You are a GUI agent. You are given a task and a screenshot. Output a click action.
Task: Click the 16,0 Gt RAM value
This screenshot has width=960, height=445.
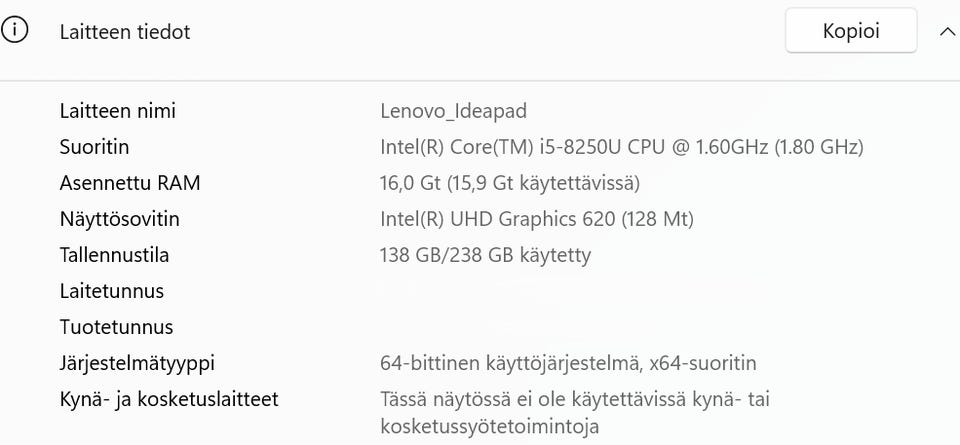click(509, 184)
